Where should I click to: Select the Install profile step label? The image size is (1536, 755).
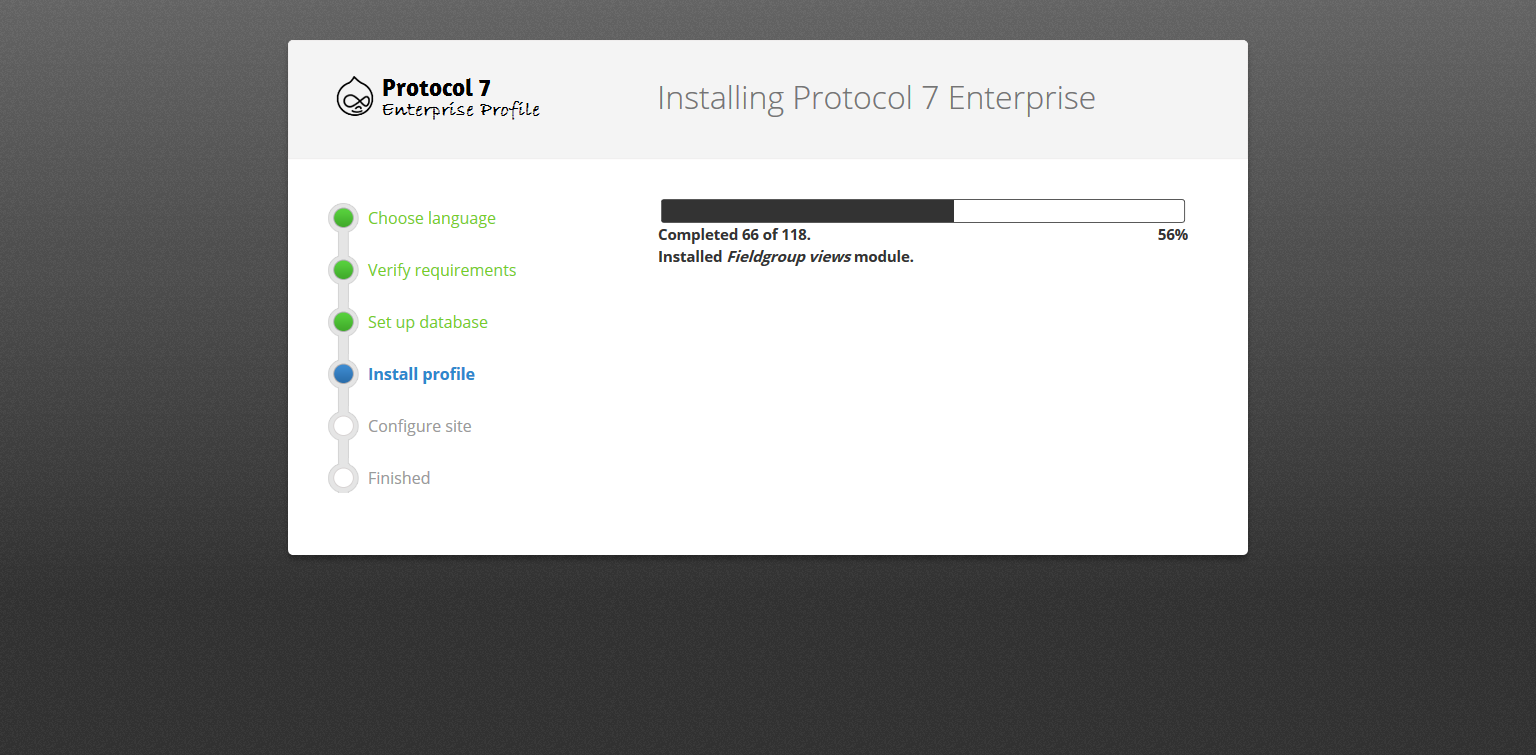click(x=421, y=374)
